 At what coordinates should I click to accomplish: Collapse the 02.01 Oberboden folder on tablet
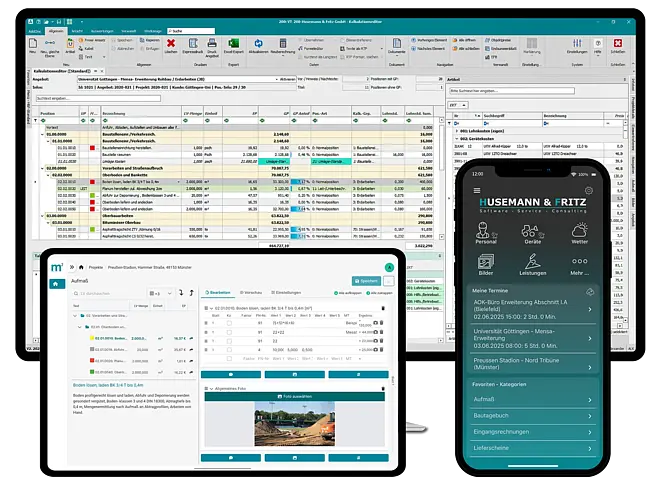(80, 327)
